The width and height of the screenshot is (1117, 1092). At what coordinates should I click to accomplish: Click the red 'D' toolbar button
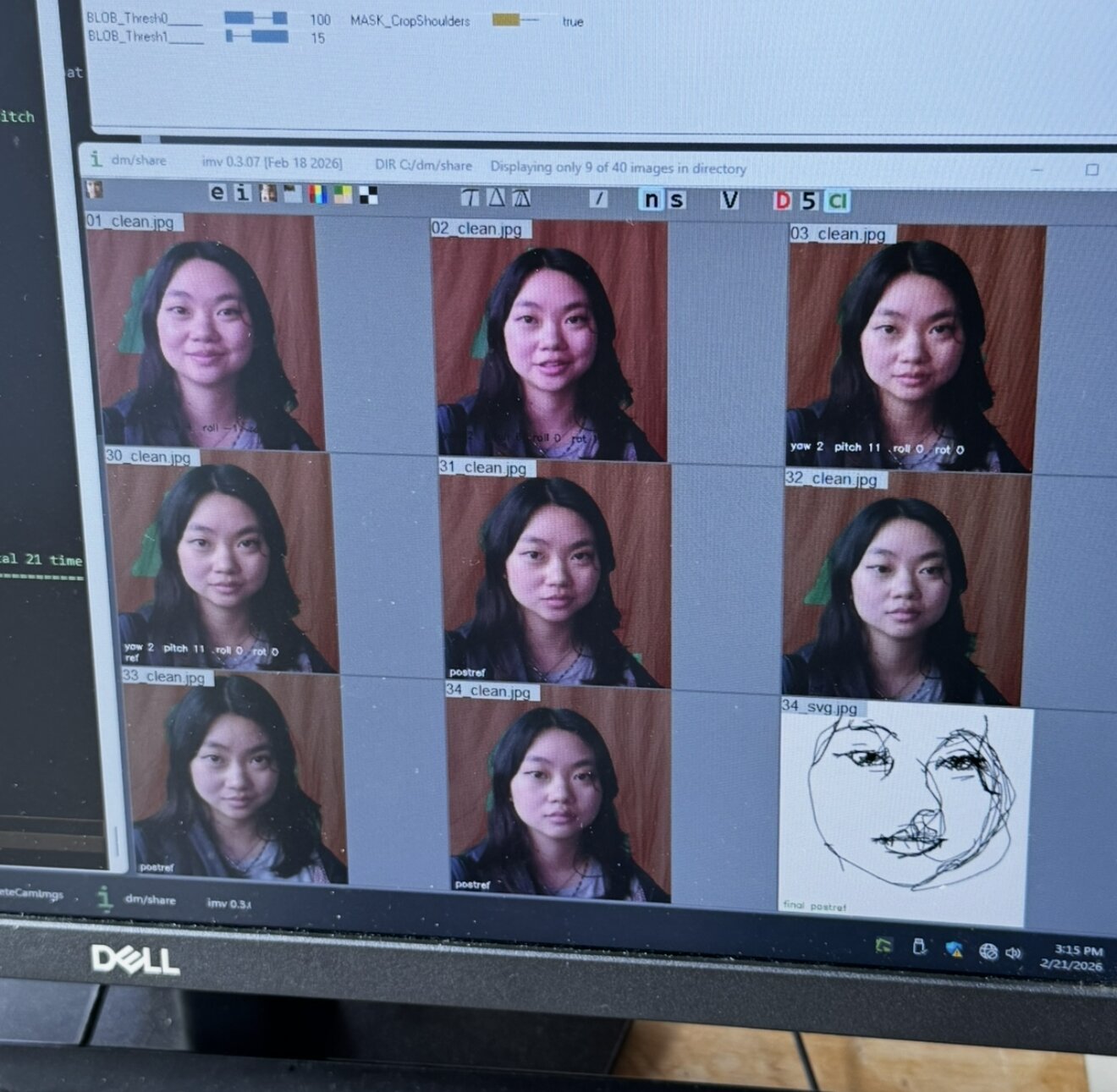point(783,200)
